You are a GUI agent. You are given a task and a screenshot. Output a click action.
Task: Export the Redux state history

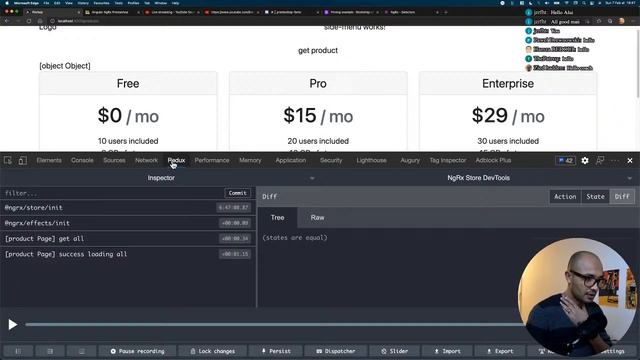coord(500,351)
